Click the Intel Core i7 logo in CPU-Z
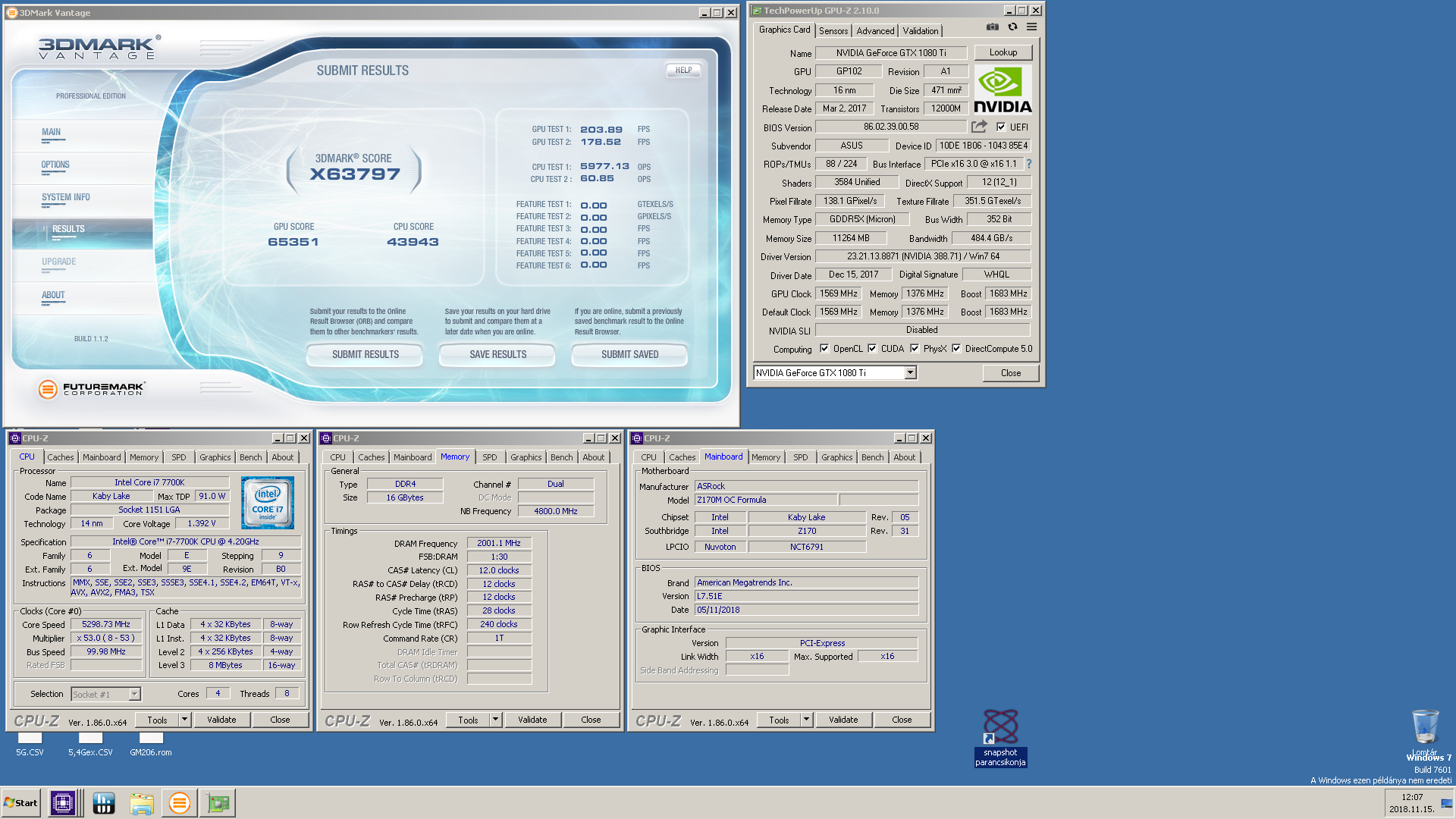Screen dimensions: 1456x819 tap(267, 503)
